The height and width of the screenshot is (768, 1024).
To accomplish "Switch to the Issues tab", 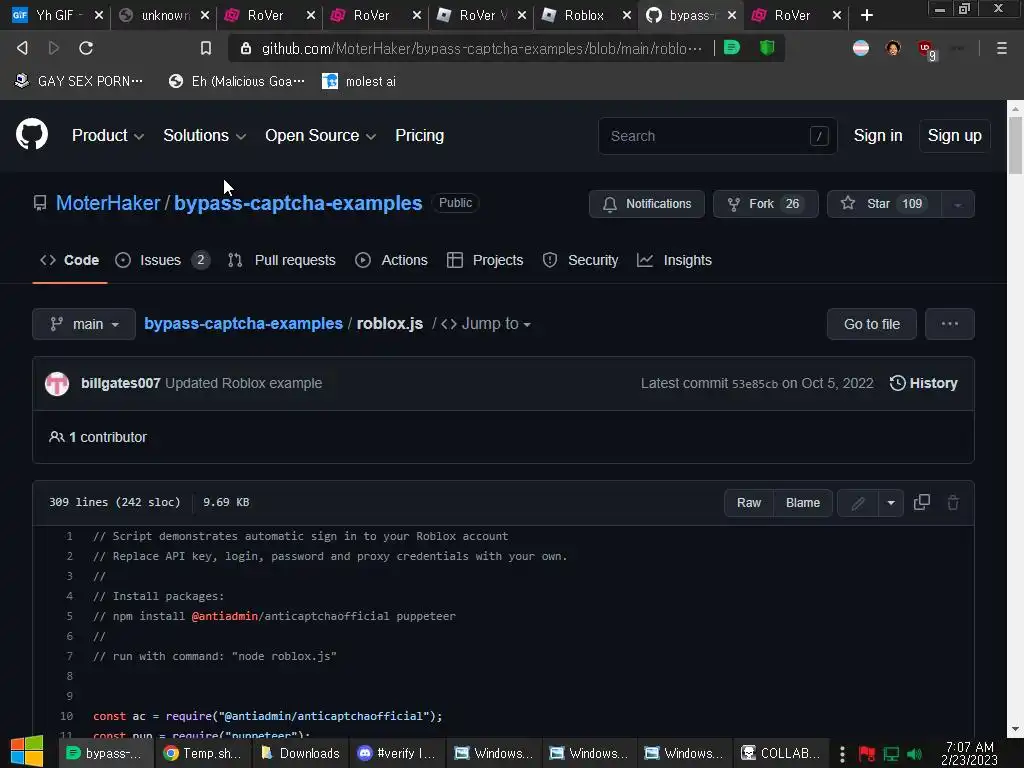I will pos(162,260).
